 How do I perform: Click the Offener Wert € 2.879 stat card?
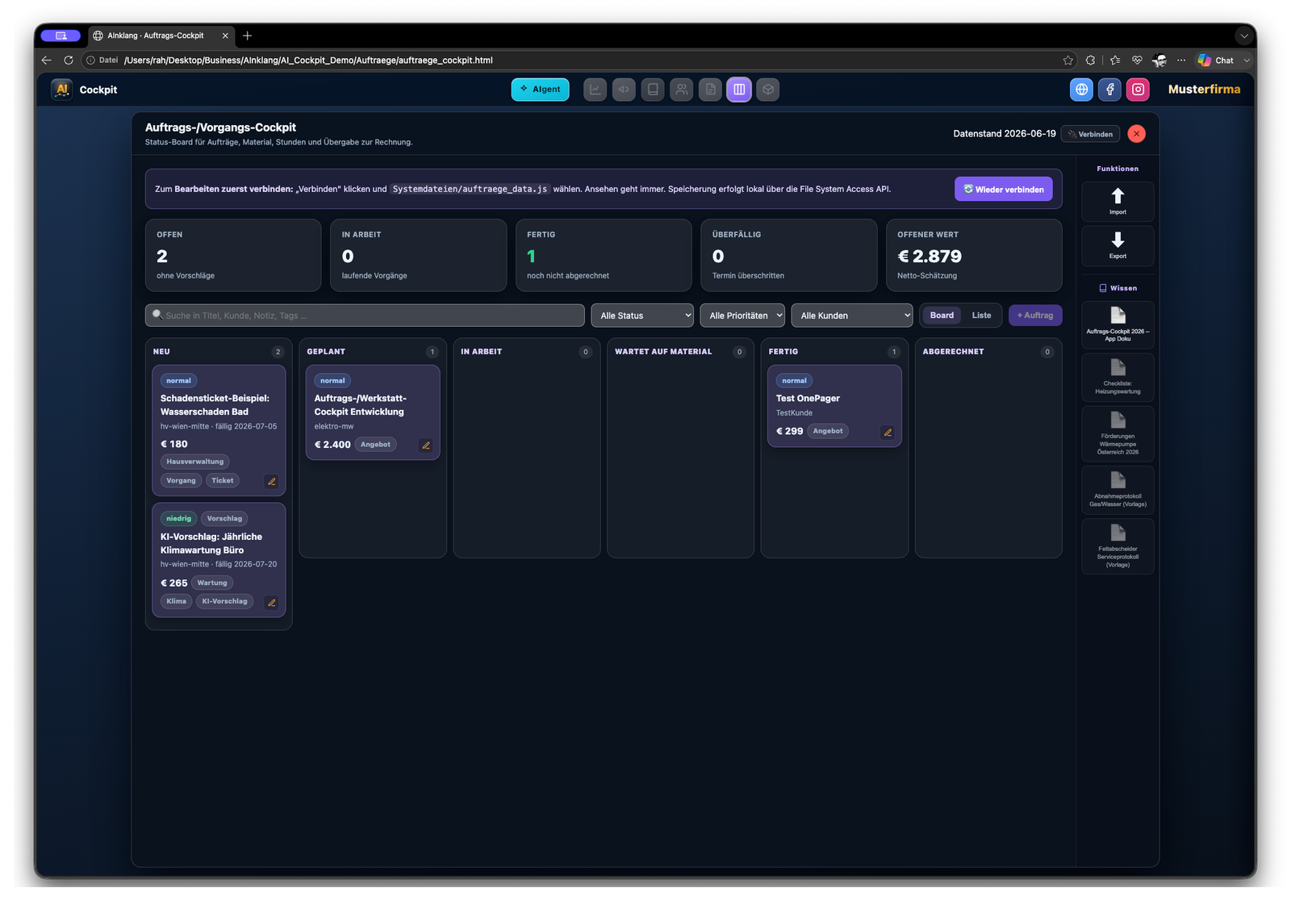[x=974, y=255]
